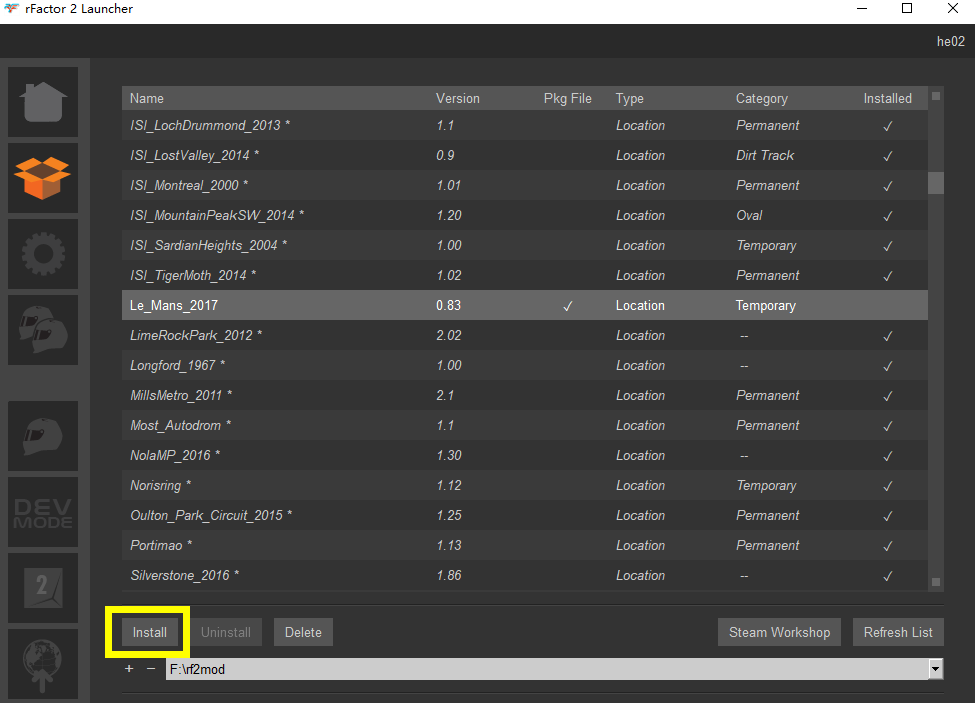Sort by the Installed column header
Viewport: 975px width, 703px height.
pyautogui.click(x=887, y=98)
